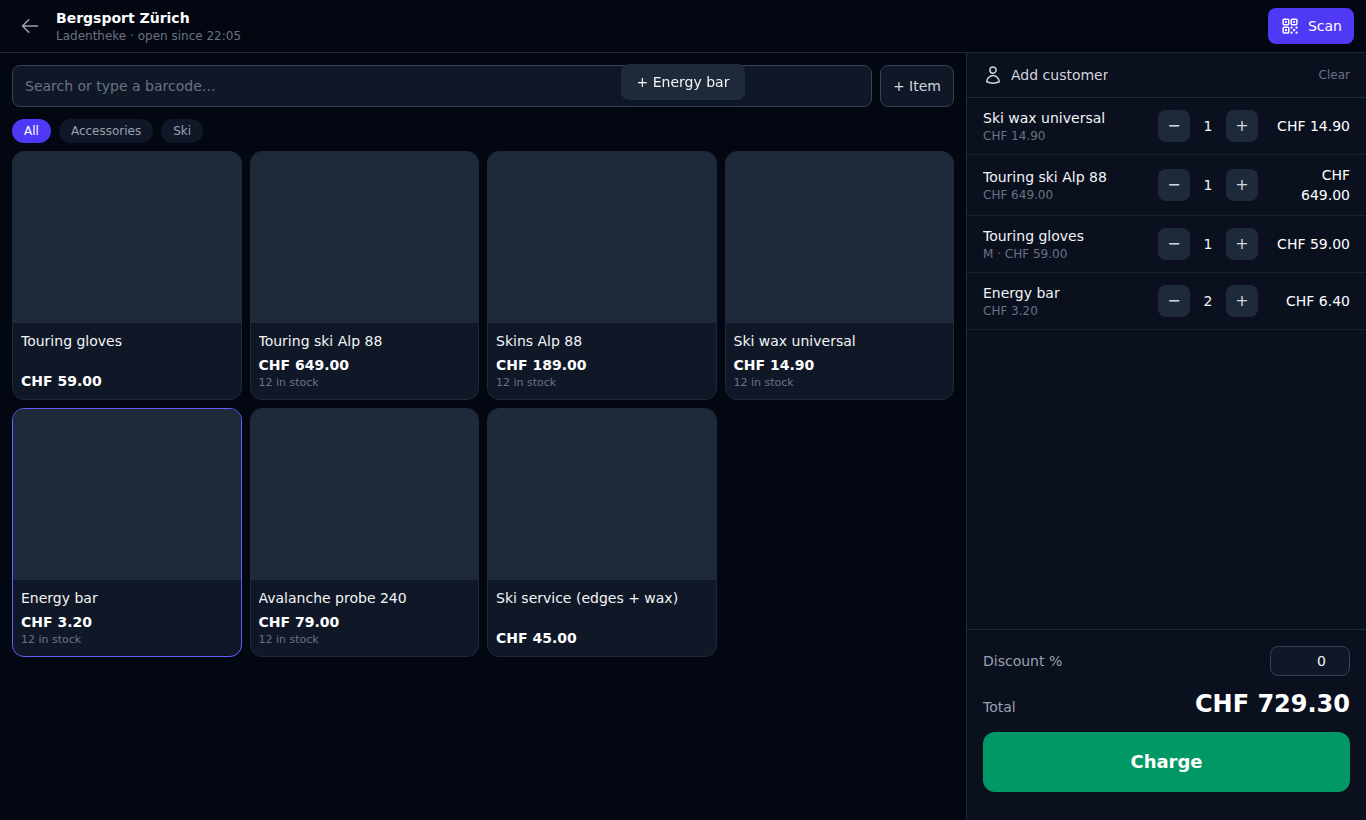The width and height of the screenshot is (1366, 820).
Task: Increase Ski wax universal quantity
Action: [1242, 126]
